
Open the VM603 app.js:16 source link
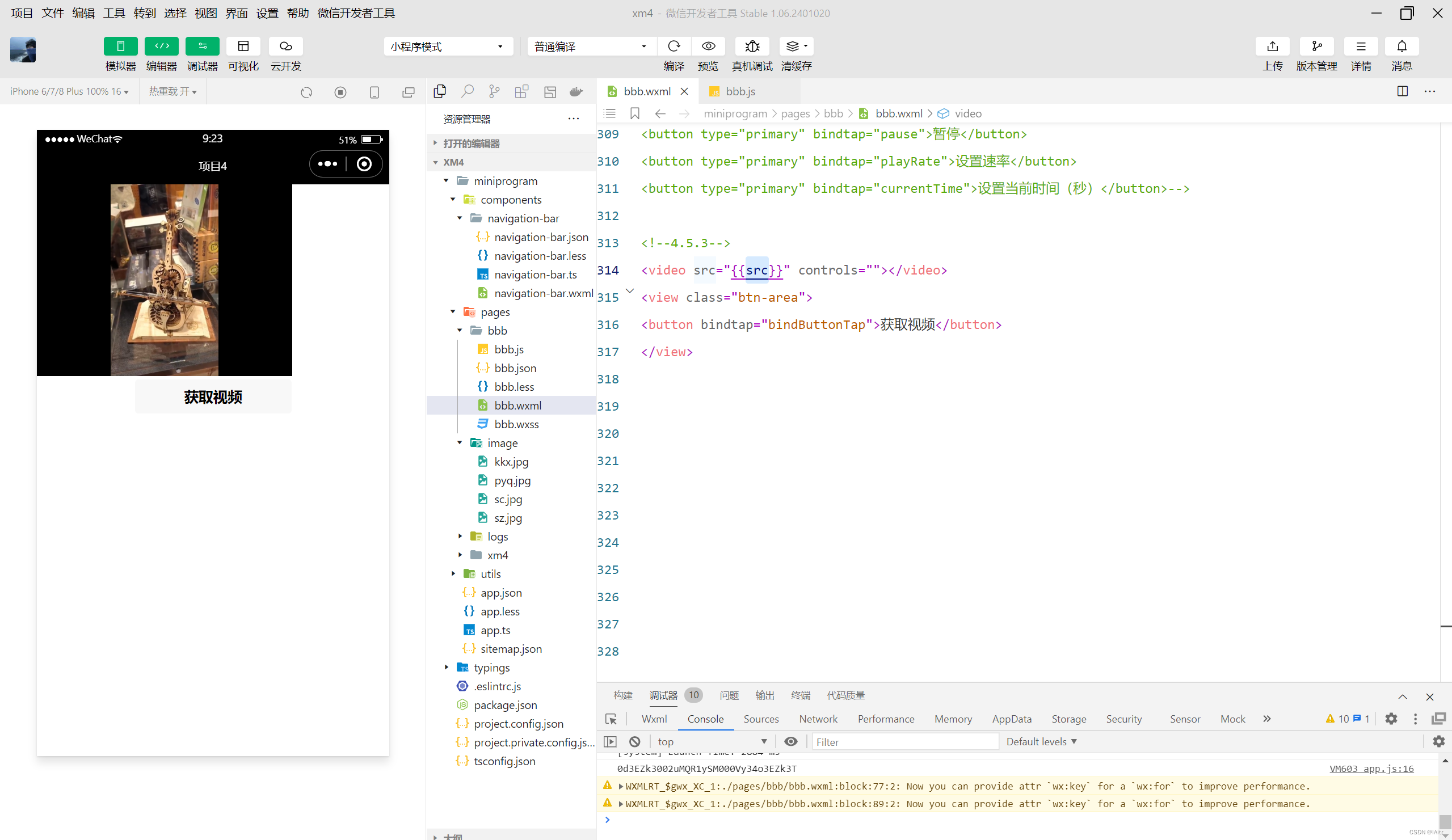point(1371,769)
